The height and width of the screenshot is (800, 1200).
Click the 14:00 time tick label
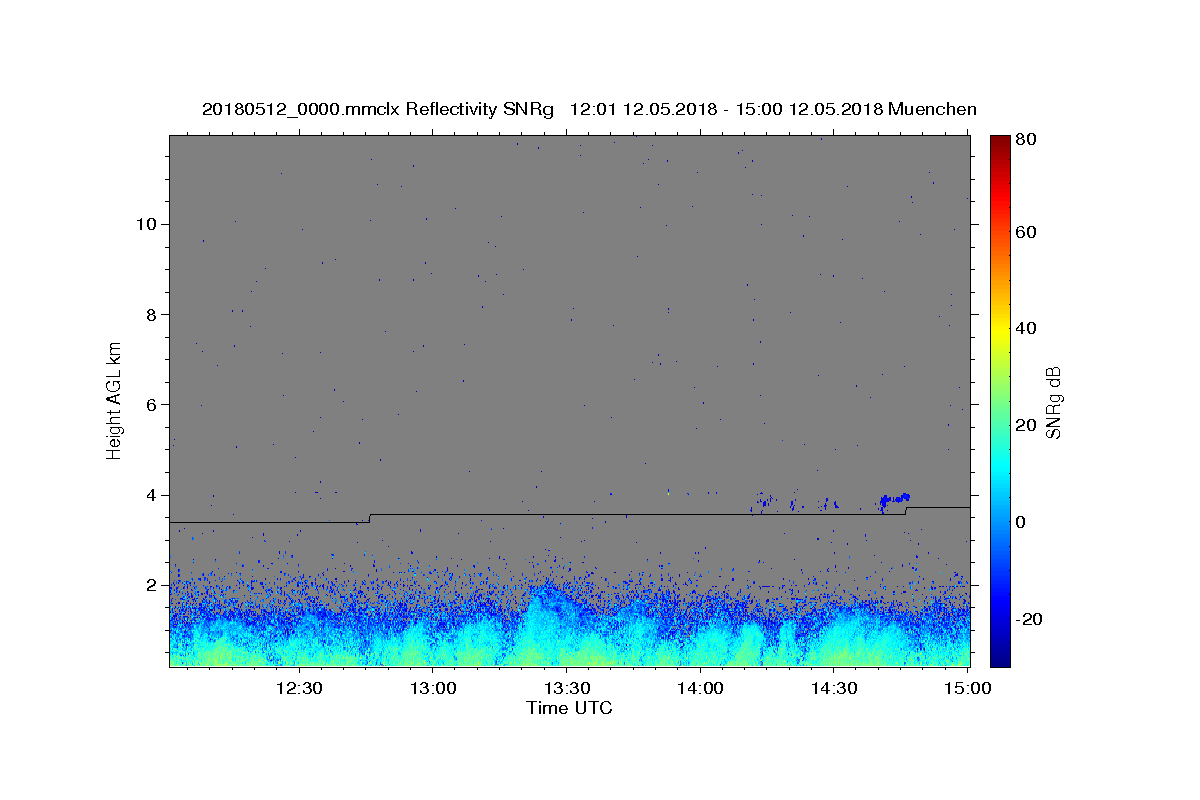point(700,688)
